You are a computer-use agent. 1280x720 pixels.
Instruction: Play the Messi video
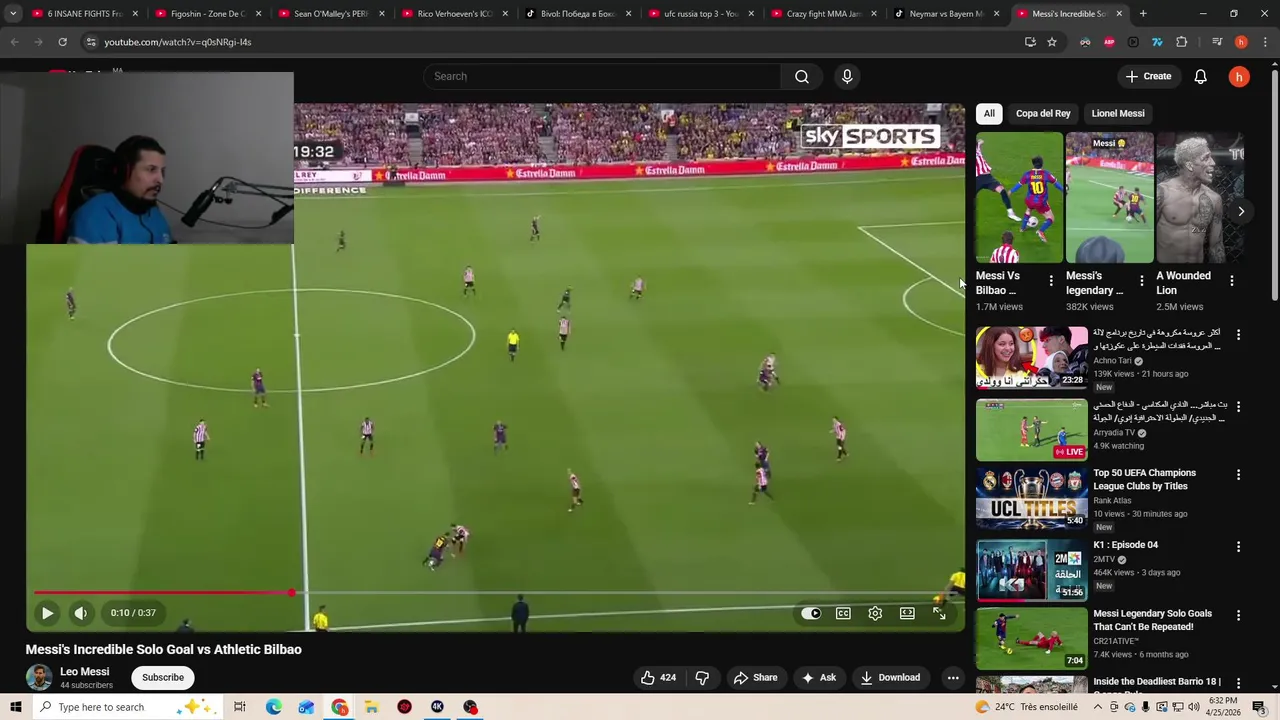pyautogui.click(x=47, y=613)
